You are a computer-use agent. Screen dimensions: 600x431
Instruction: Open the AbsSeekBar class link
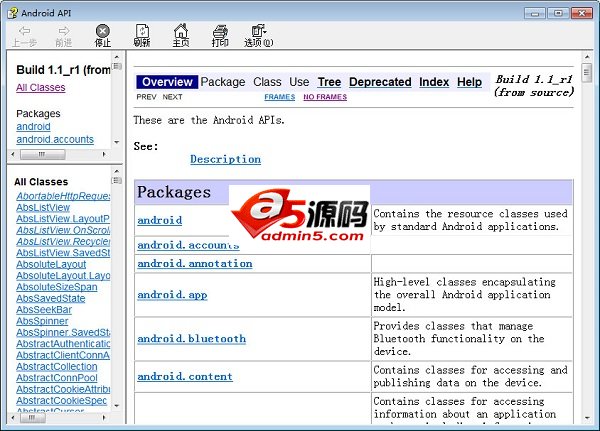point(44,310)
